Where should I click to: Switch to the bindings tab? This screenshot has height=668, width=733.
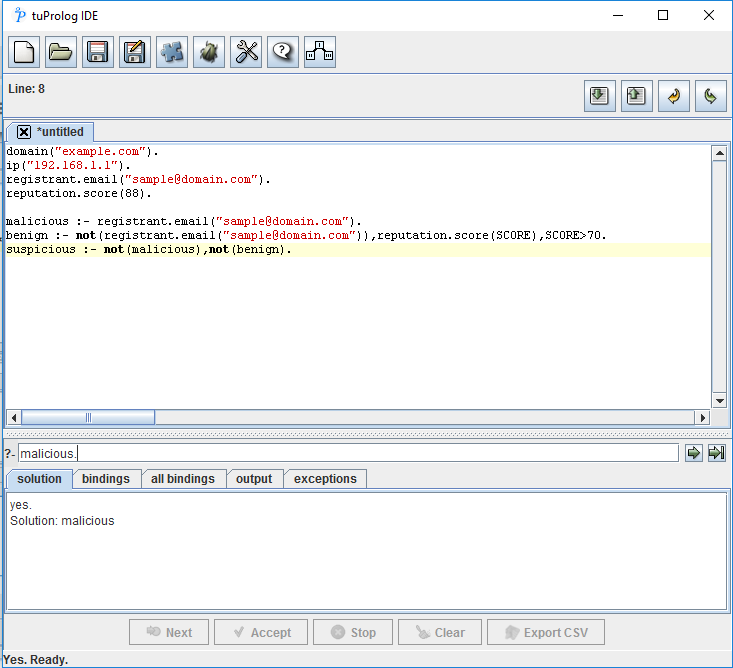pyautogui.click(x=106, y=479)
